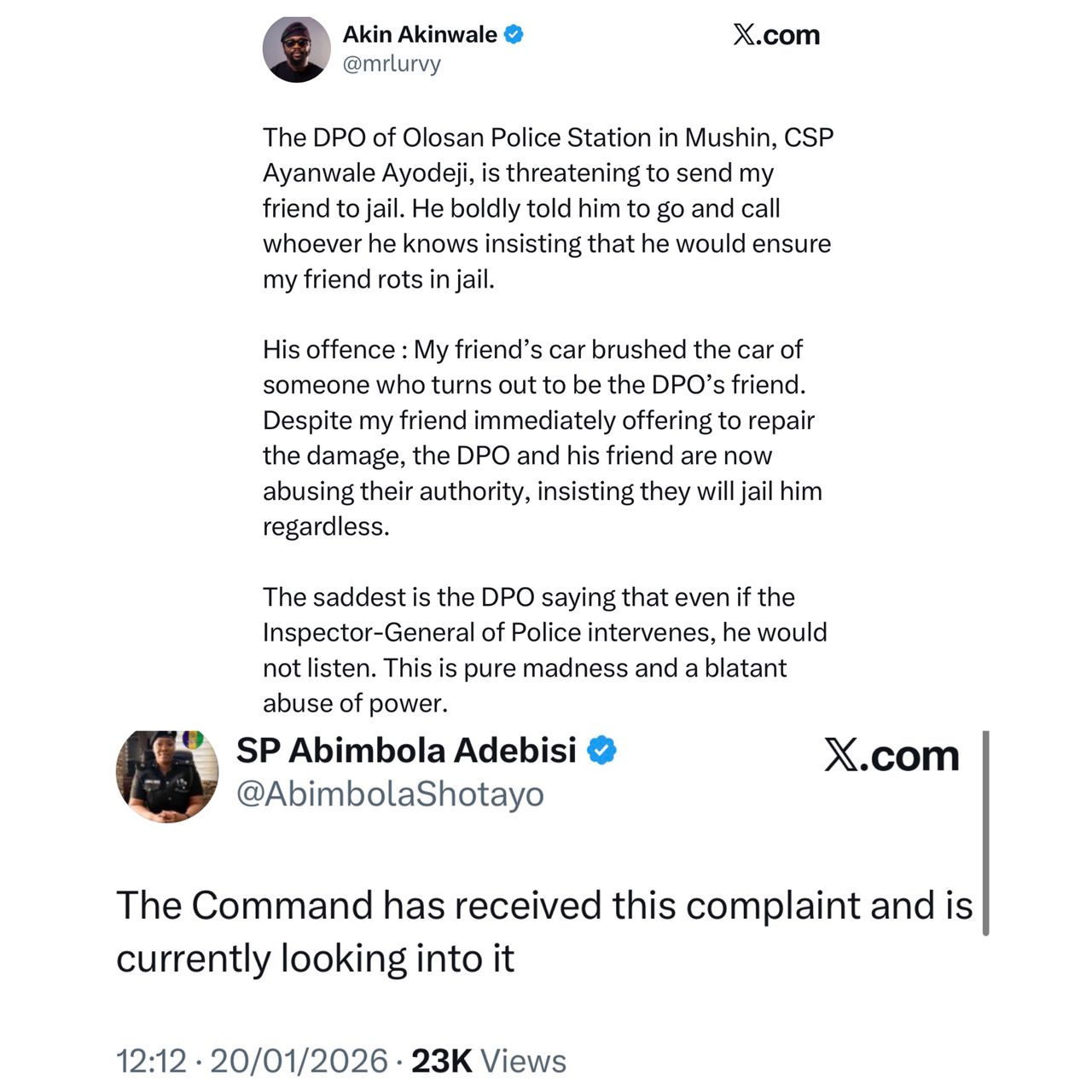Open SP Abimbola Adebisi's profile picture
This screenshot has height=1092, width=1092.
click(166, 776)
